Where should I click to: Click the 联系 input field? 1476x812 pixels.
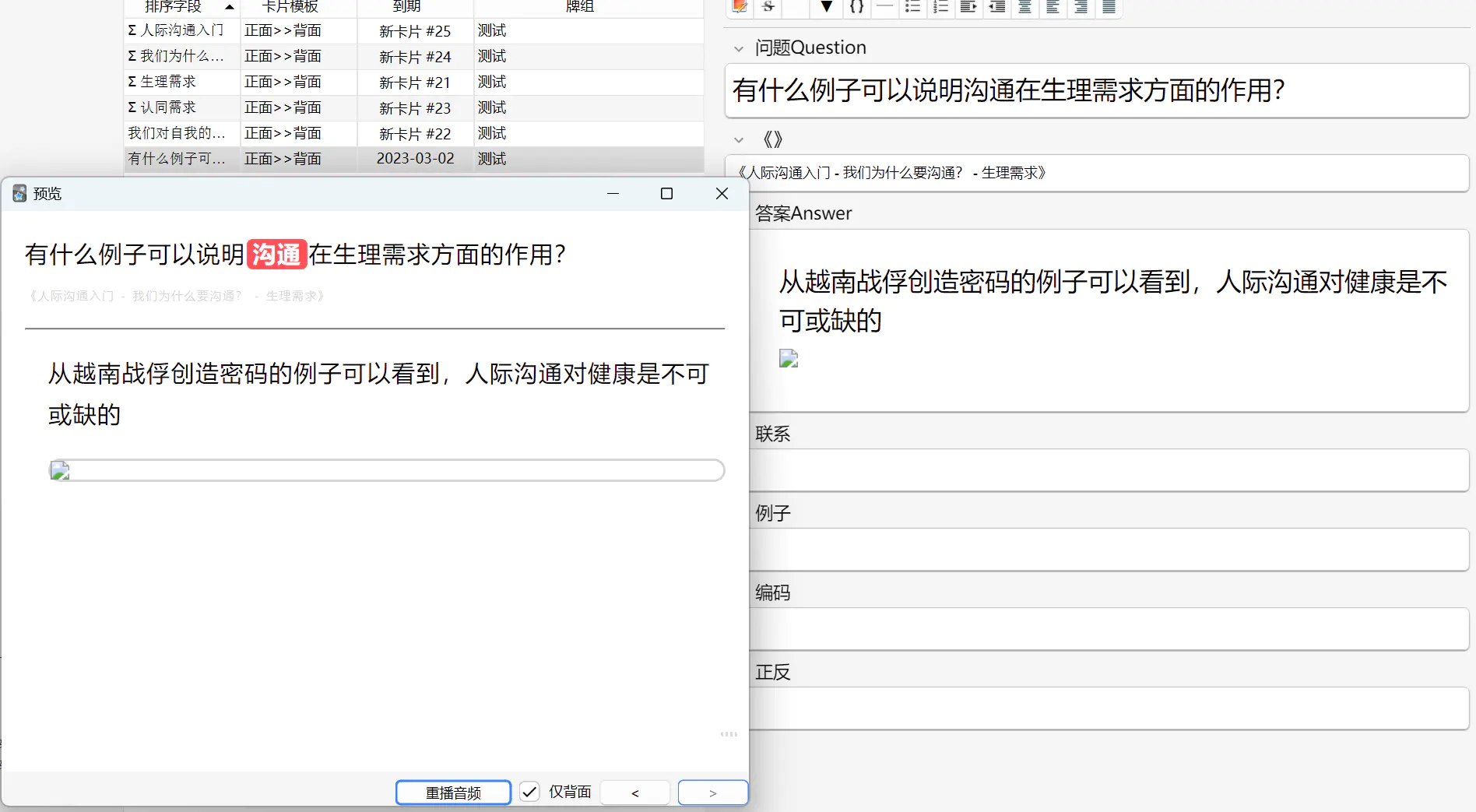[x=1109, y=469]
